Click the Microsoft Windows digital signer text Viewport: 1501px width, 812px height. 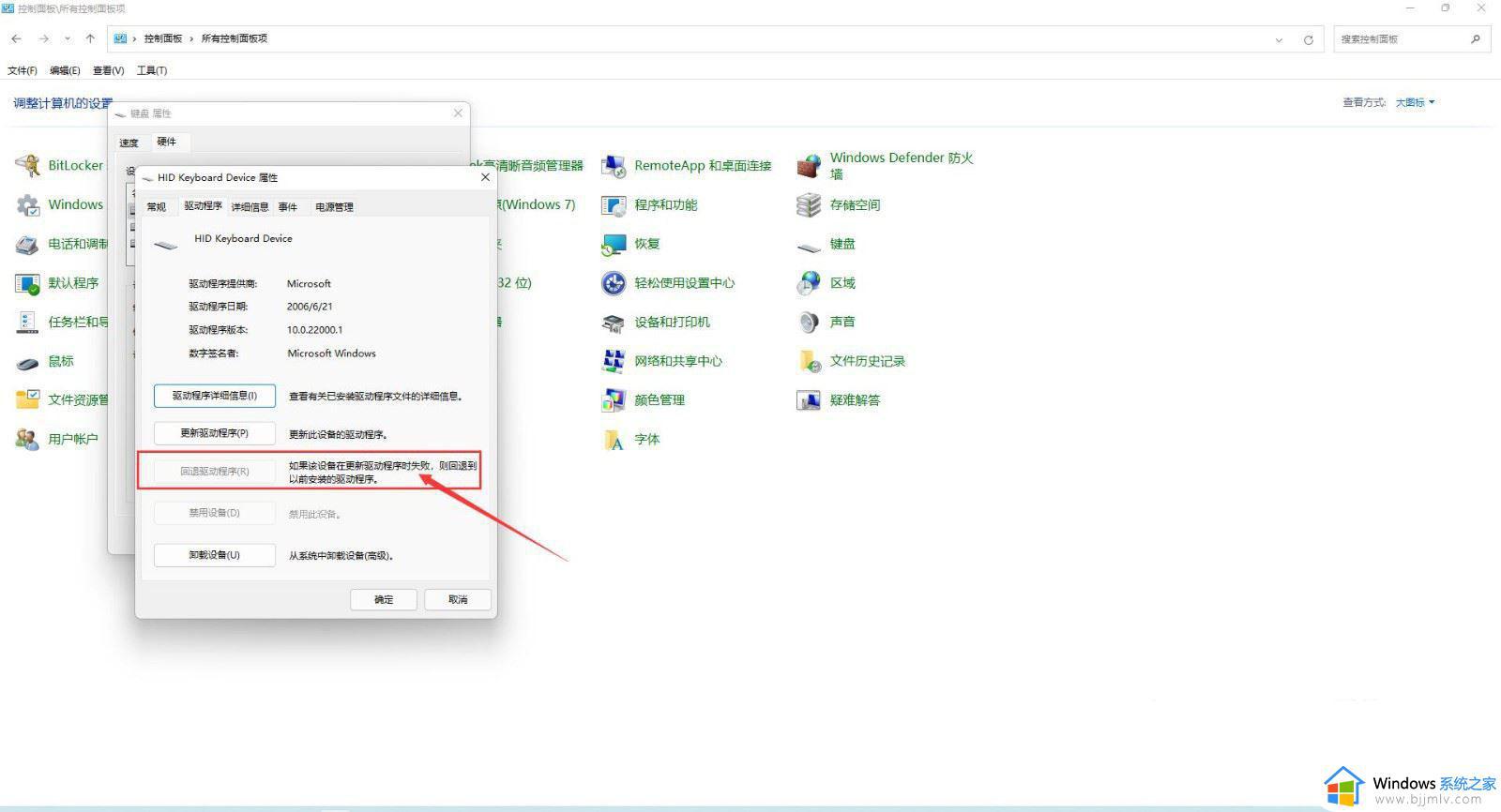[x=331, y=353]
